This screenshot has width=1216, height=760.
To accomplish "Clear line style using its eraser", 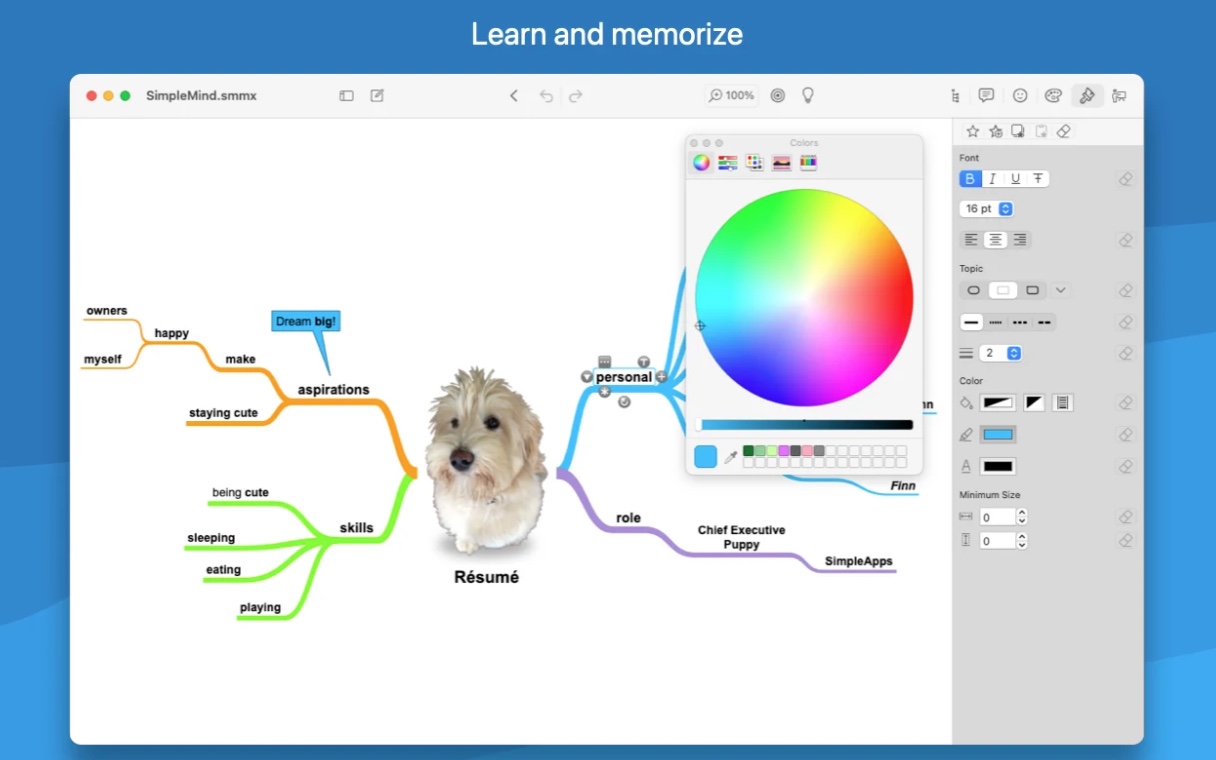I will pos(1126,322).
